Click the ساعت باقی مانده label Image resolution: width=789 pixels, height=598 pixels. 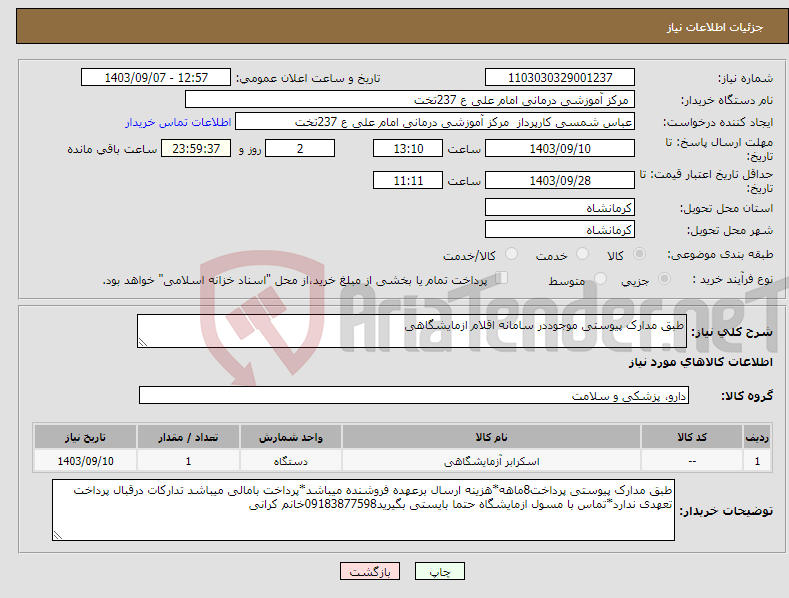tap(113, 149)
